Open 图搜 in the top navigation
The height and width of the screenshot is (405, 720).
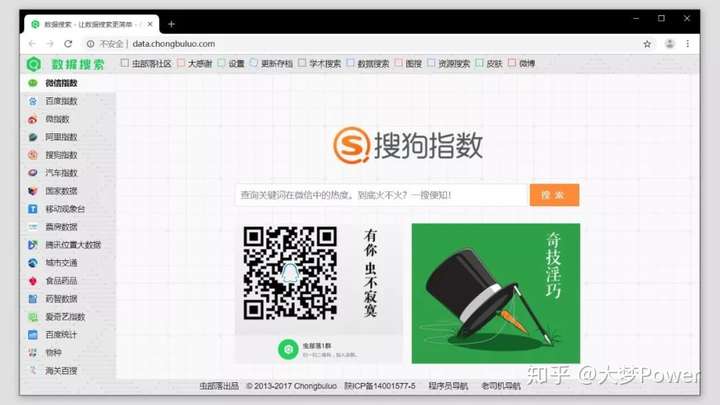(x=408, y=63)
